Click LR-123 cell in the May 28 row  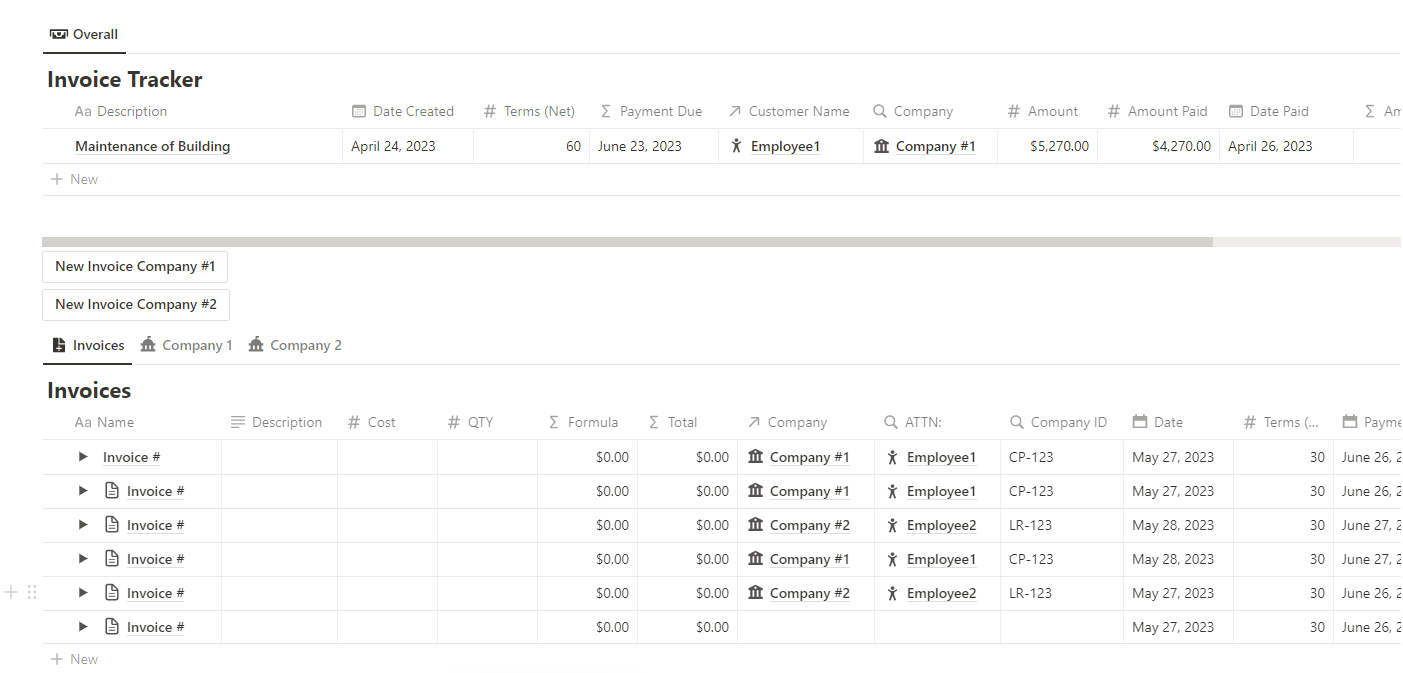(x=1061, y=525)
